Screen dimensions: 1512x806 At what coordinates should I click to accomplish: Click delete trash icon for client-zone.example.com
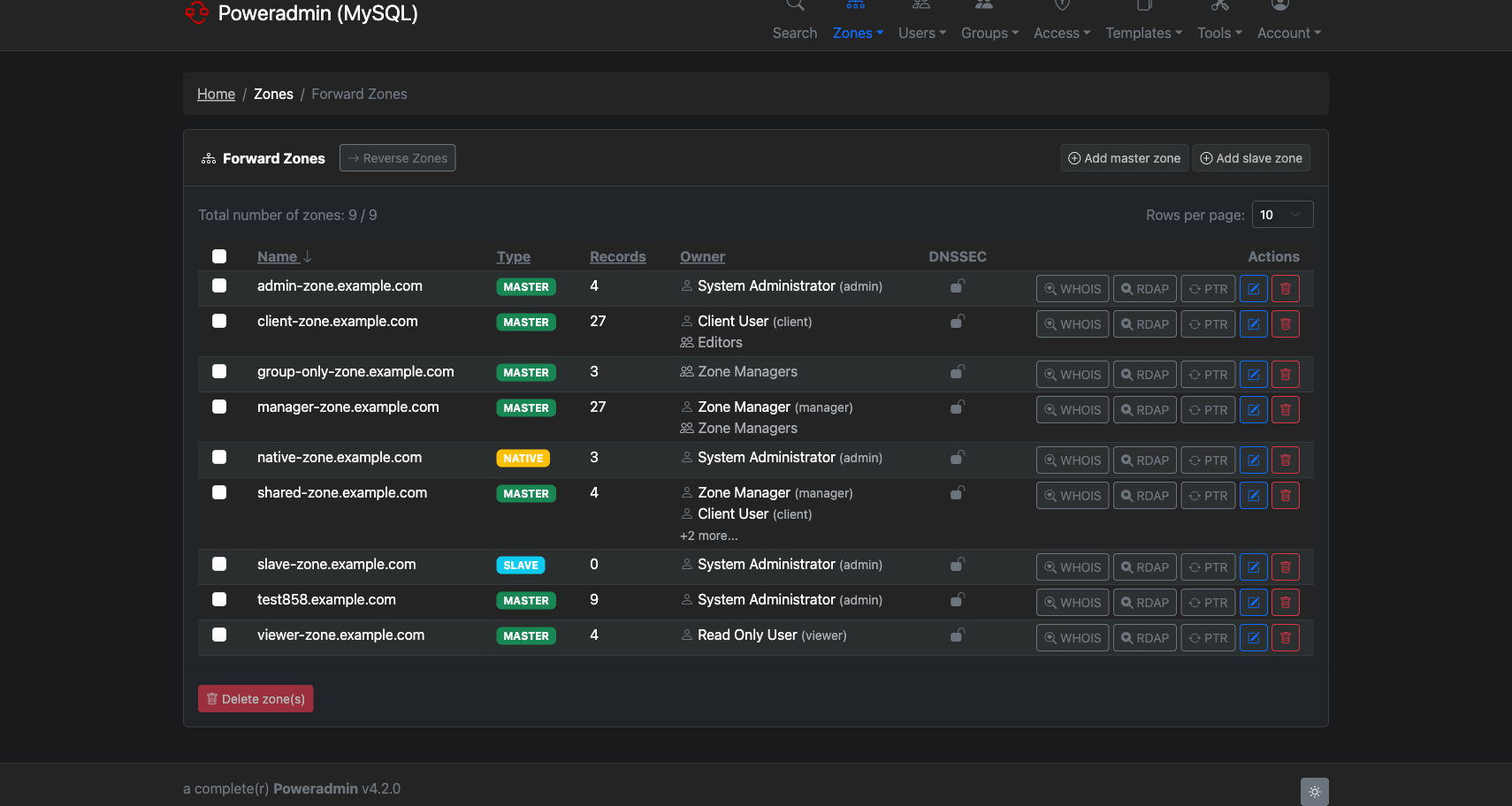[x=1285, y=324]
